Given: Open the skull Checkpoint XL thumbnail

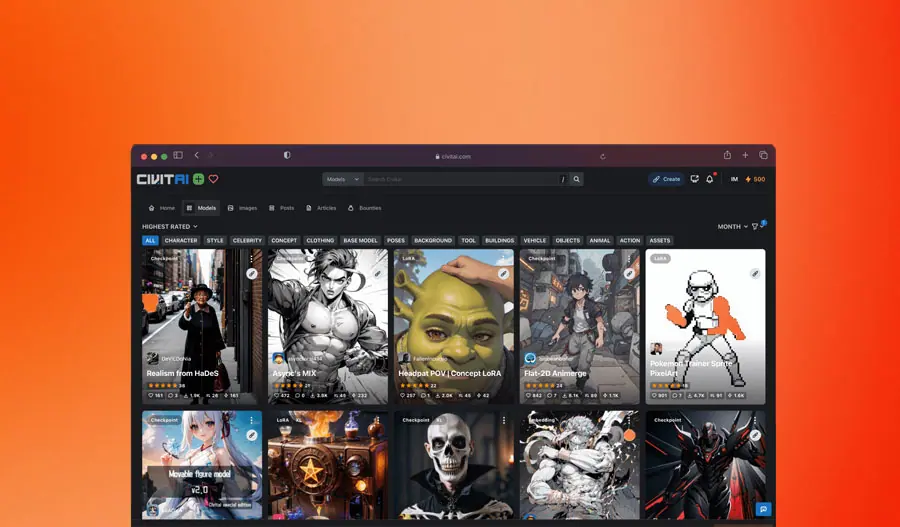Looking at the screenshot, I should 453,464.
